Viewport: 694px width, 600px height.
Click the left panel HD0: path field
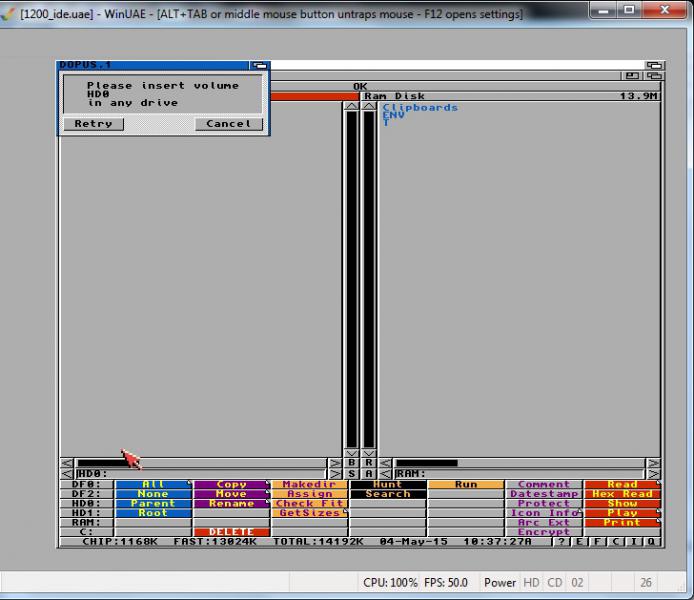click(200, 473)
